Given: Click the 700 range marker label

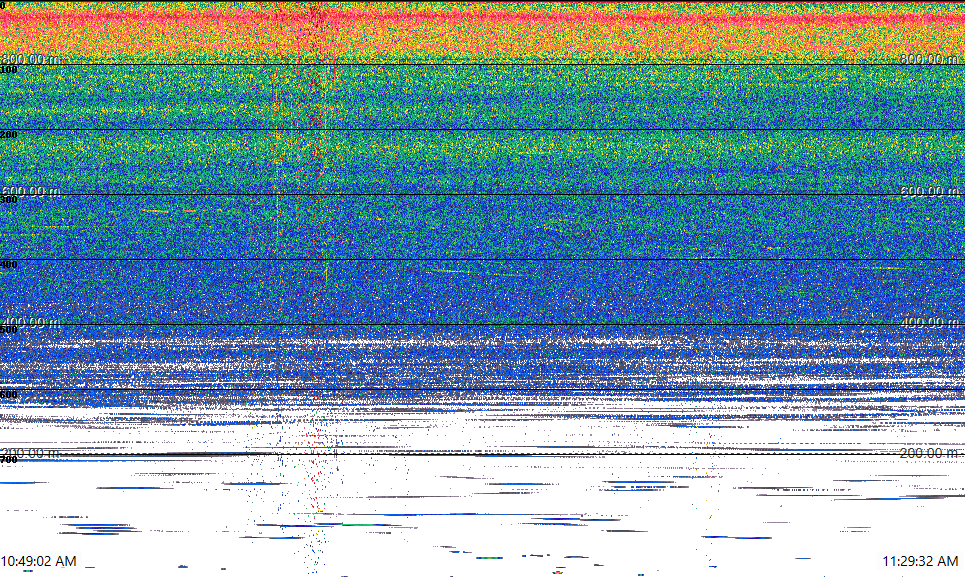Looking at the screenshot, I should (x=9, y=460).
